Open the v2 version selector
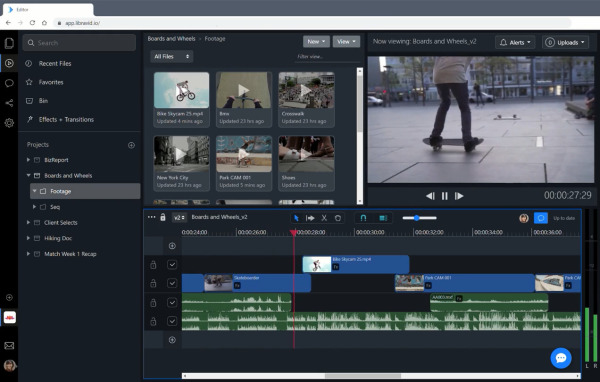 [179, 217]
